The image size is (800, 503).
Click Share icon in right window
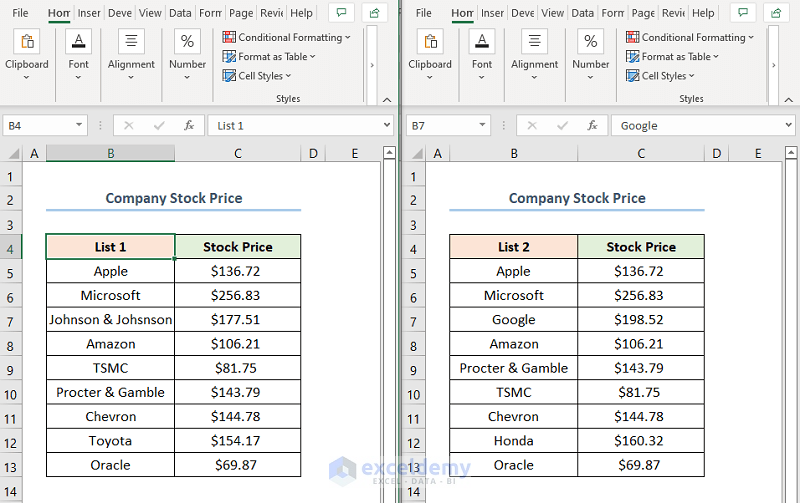776,13
